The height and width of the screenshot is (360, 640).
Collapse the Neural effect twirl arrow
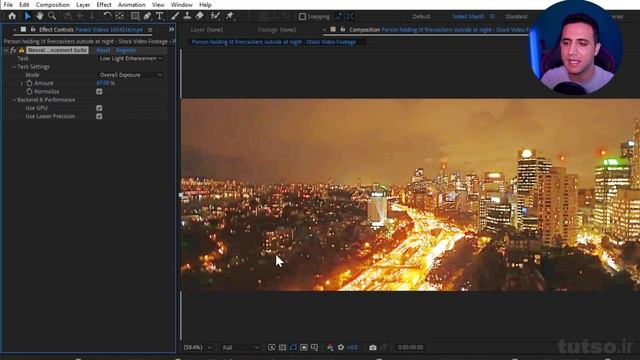(6, 50)
